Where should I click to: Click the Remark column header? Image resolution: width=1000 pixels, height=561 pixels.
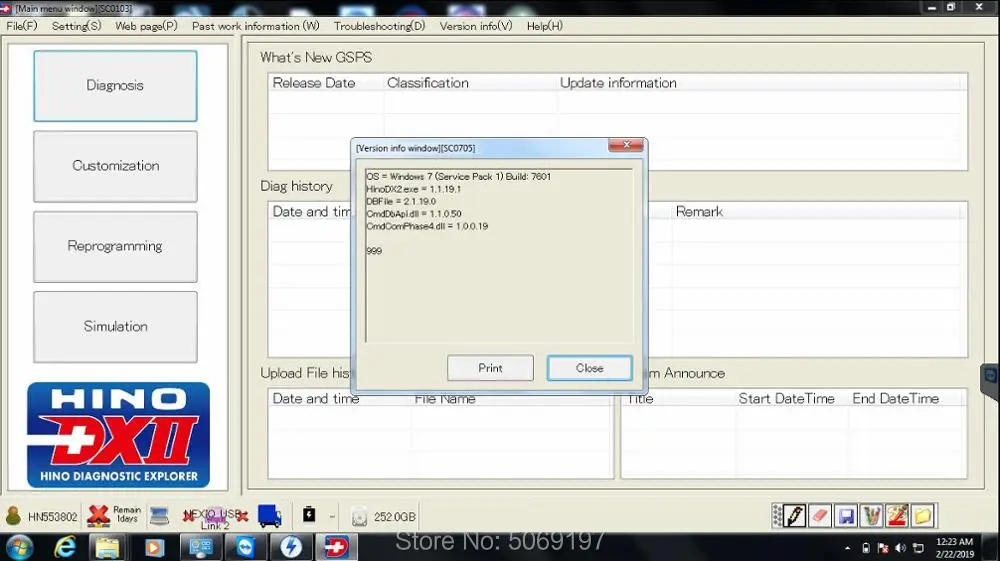[699, 212]
